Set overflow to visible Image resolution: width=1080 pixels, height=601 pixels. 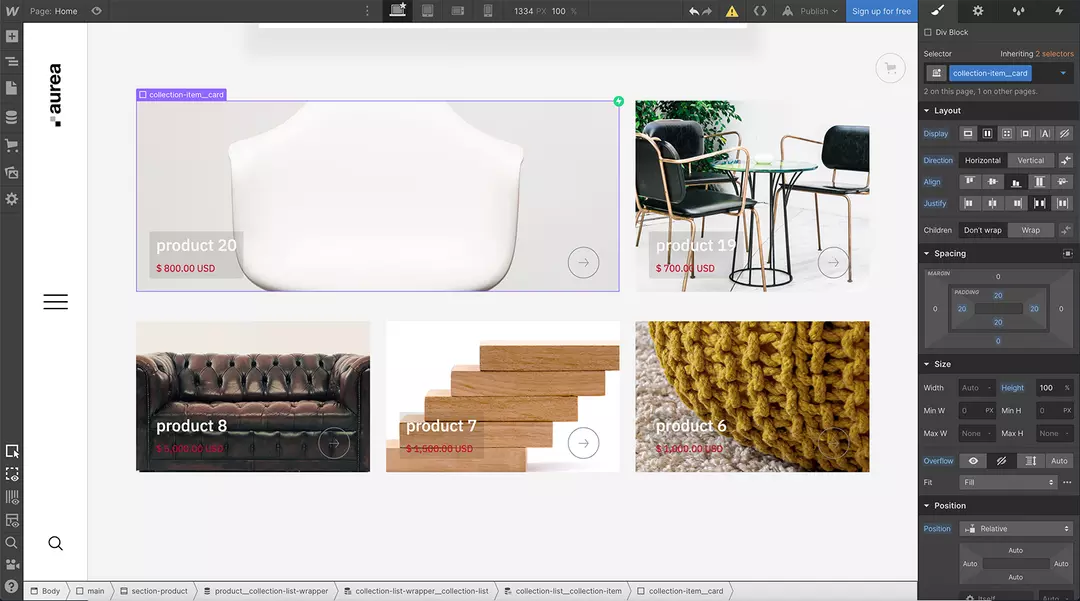[973, 461]
